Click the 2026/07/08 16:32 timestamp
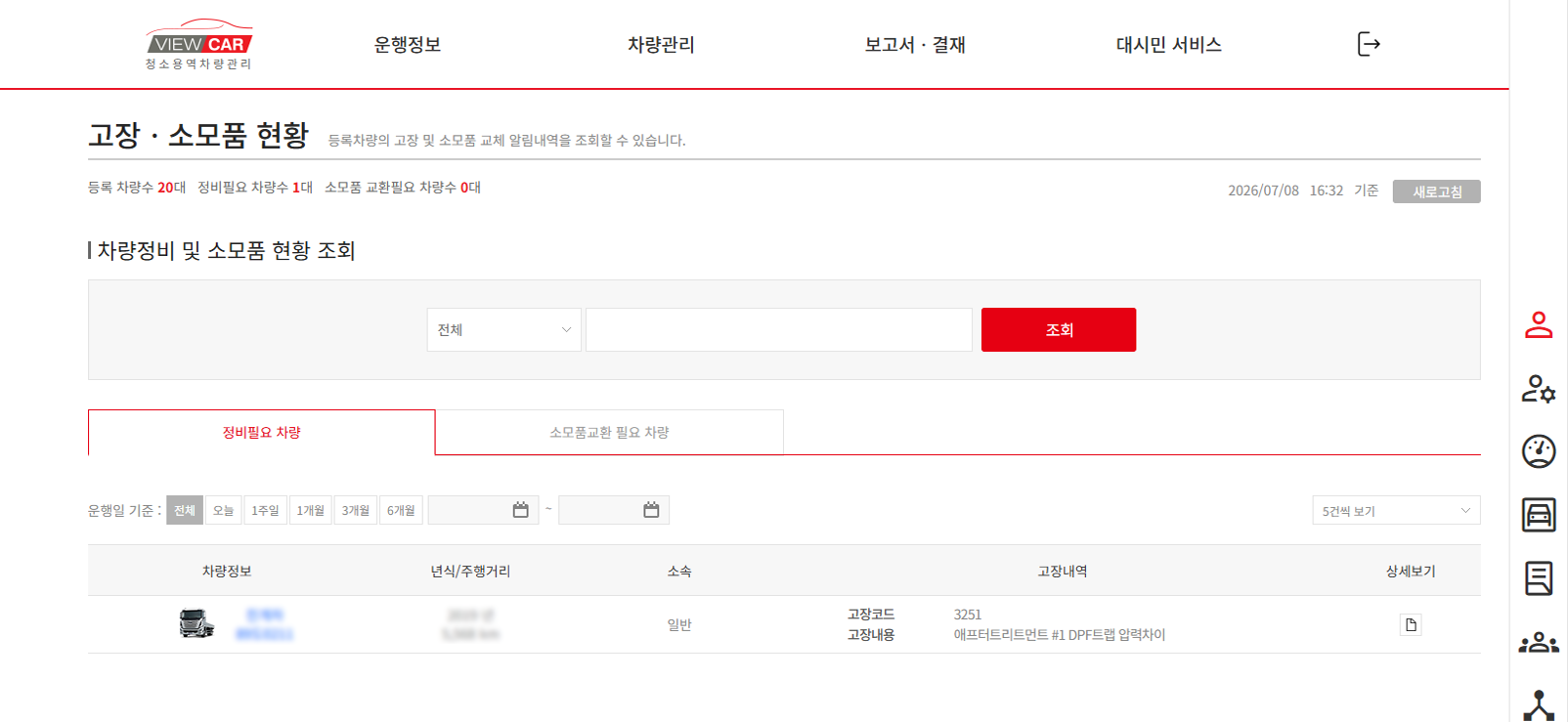1568x722 pixels. point(1285,191)
